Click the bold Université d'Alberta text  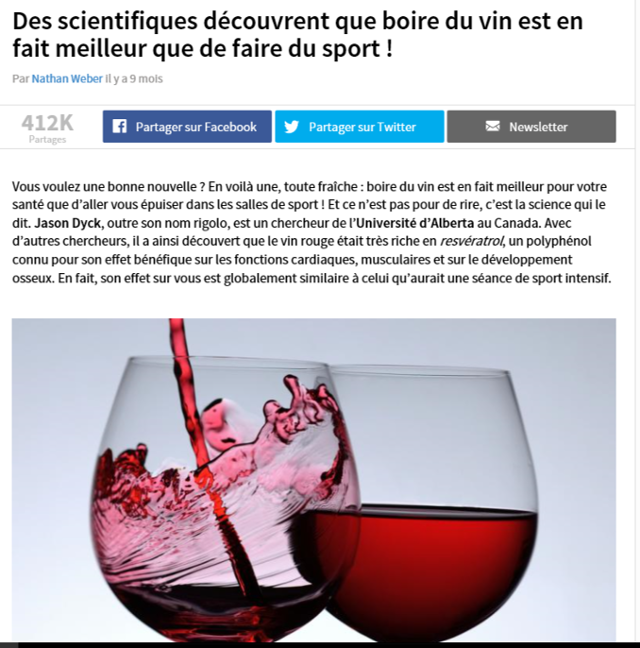click(415, 223)
